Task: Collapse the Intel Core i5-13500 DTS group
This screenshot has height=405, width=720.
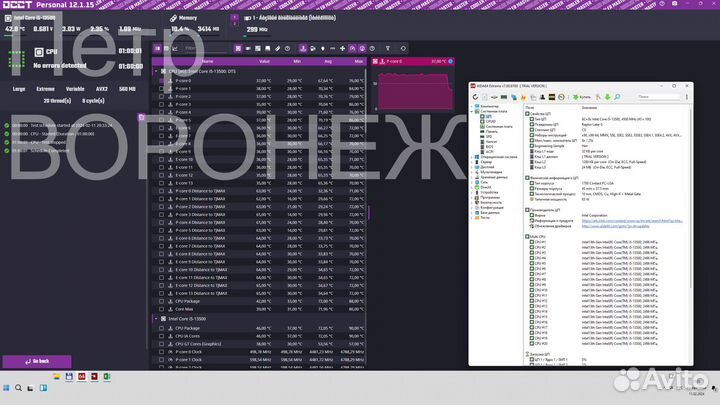Action: click(x=156, y=71)
